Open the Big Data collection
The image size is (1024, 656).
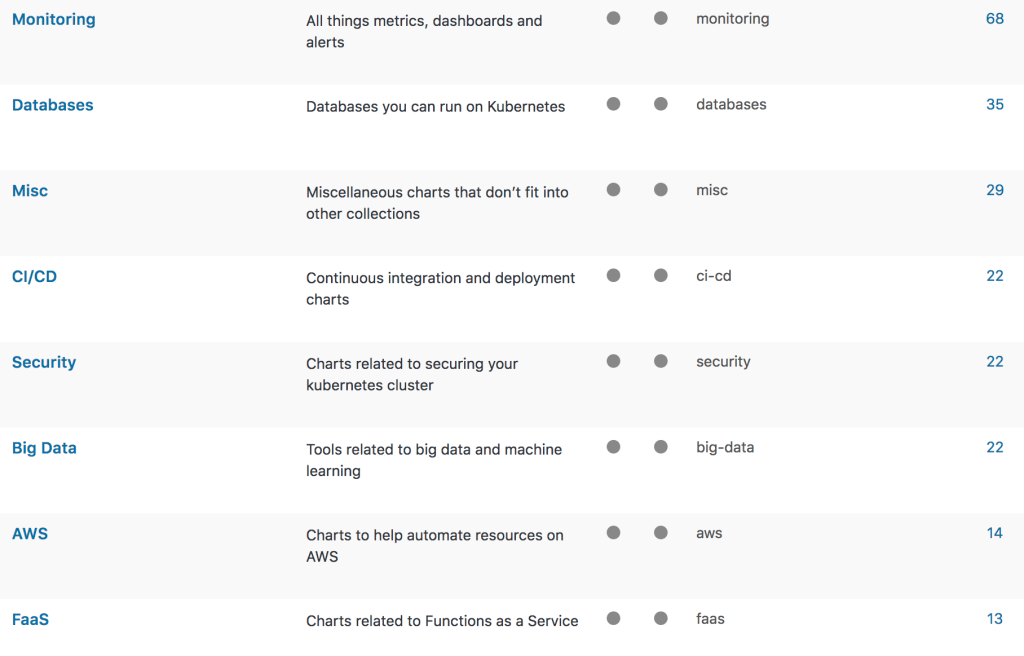44,448
